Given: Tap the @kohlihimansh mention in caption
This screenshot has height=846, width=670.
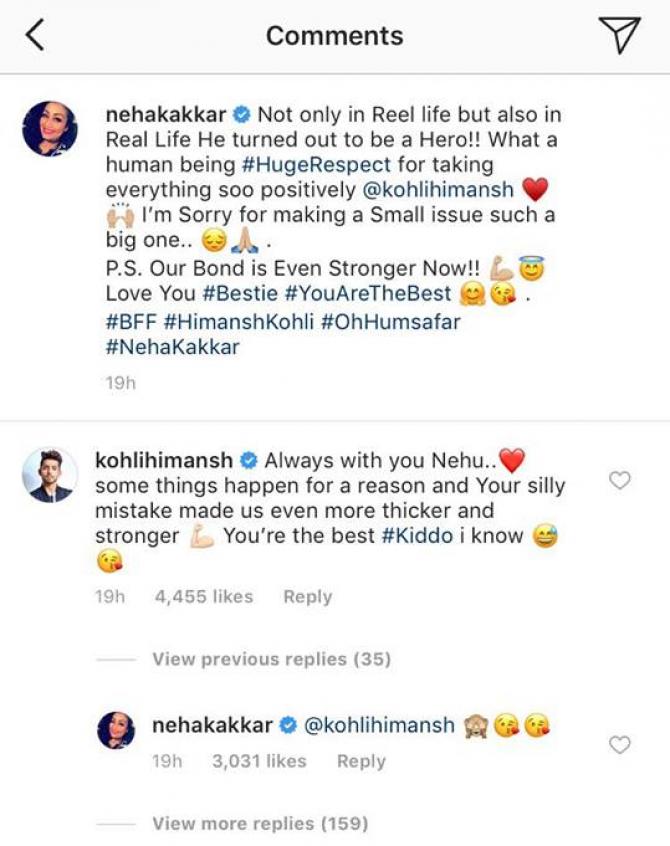Looking at the screenshot, I should point(432,189).
